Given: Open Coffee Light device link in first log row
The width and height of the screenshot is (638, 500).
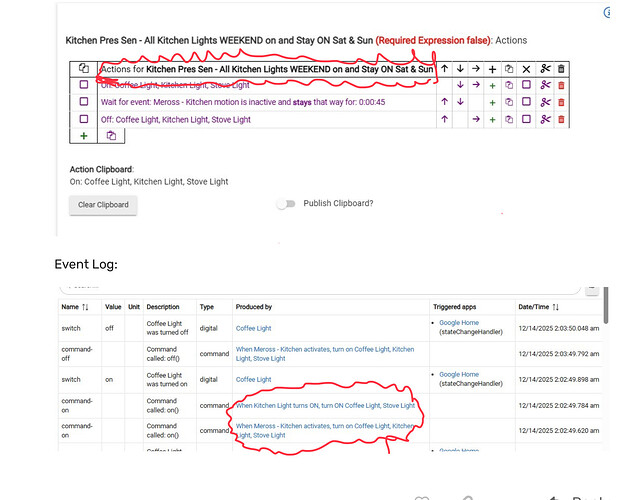Looking at the screenshot, I should 253,327.
